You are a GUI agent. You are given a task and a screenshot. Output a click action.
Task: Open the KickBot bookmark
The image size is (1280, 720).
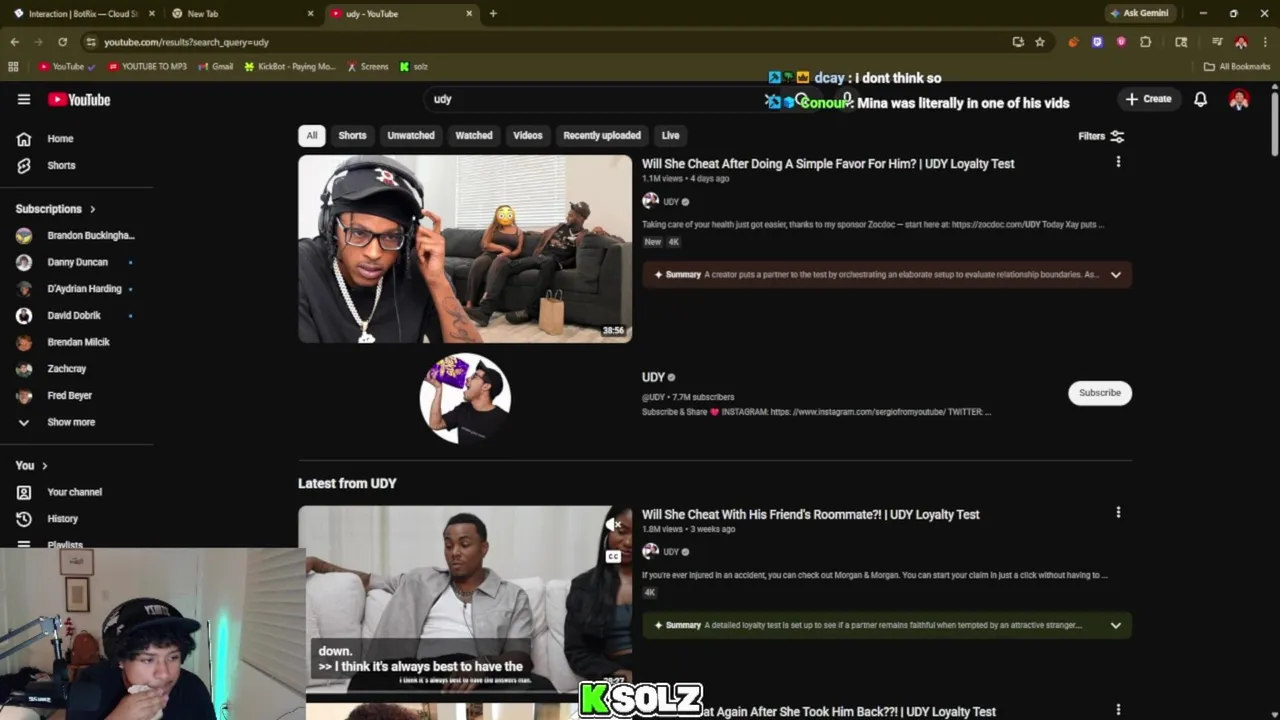pyautogui.click(x=290, y=67)
